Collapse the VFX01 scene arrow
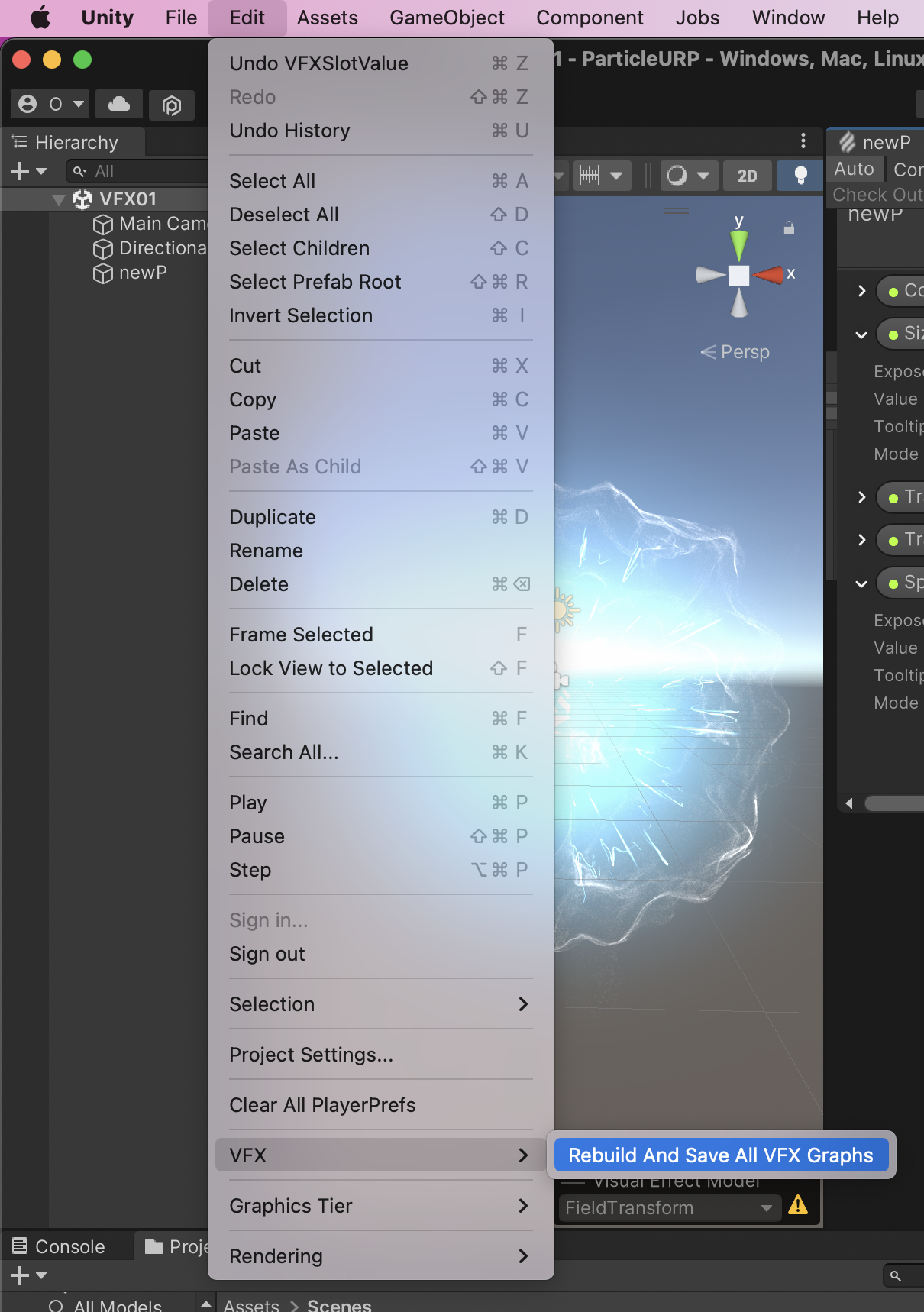Viewport: 924px width, 1312px height. pos(58,200)
